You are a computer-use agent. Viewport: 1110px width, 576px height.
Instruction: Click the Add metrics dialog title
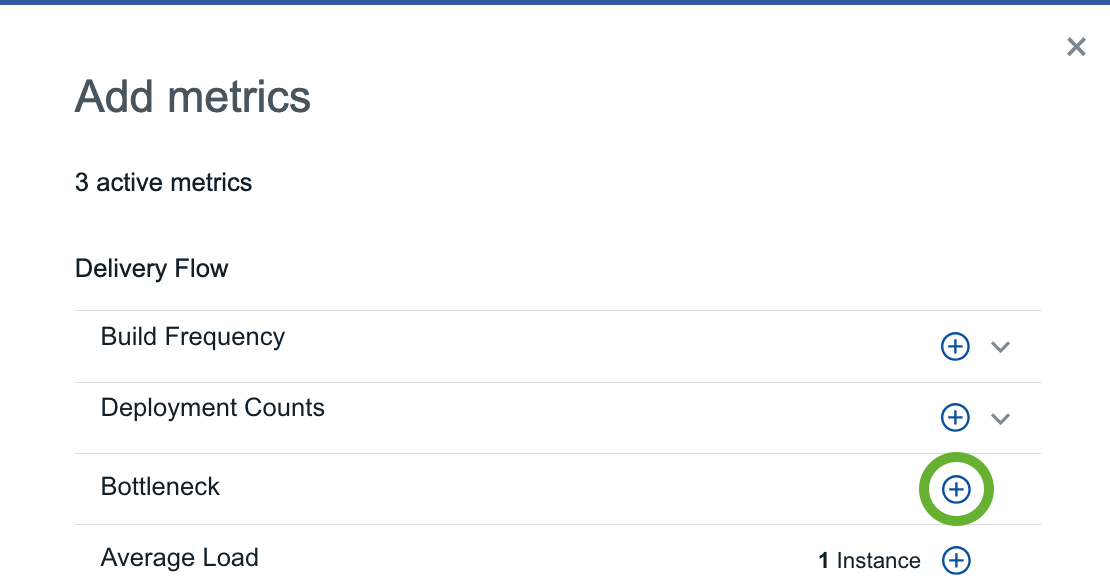click(193, 96)
